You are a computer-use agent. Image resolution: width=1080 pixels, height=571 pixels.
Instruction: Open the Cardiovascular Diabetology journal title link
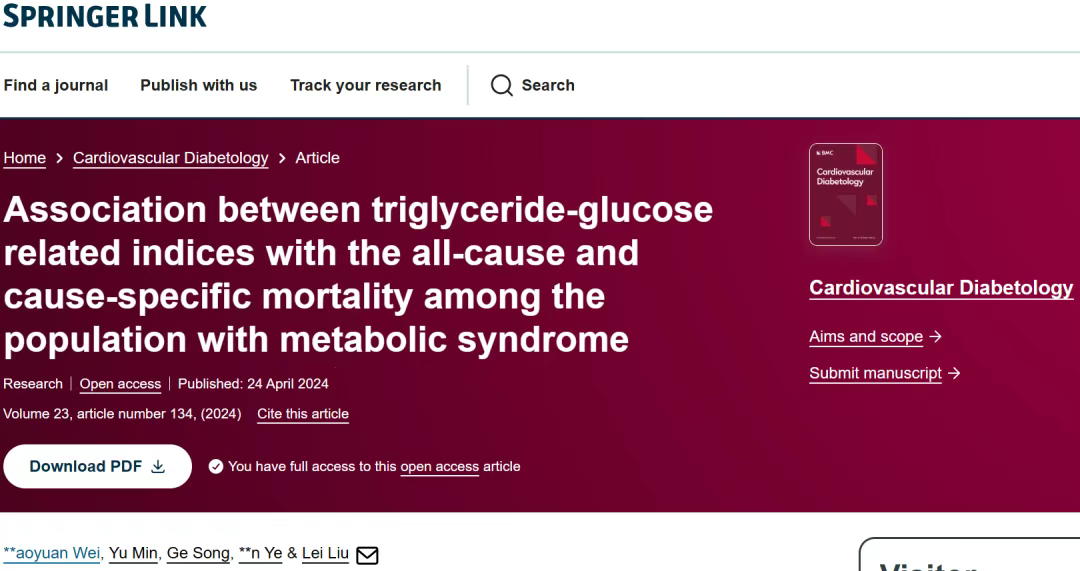pos(941,288)
